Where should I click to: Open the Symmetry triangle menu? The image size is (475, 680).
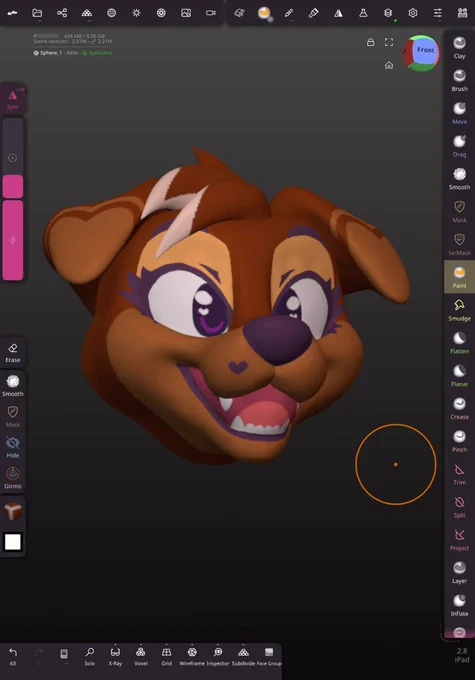pyautogui.click(x=338, y=13)
